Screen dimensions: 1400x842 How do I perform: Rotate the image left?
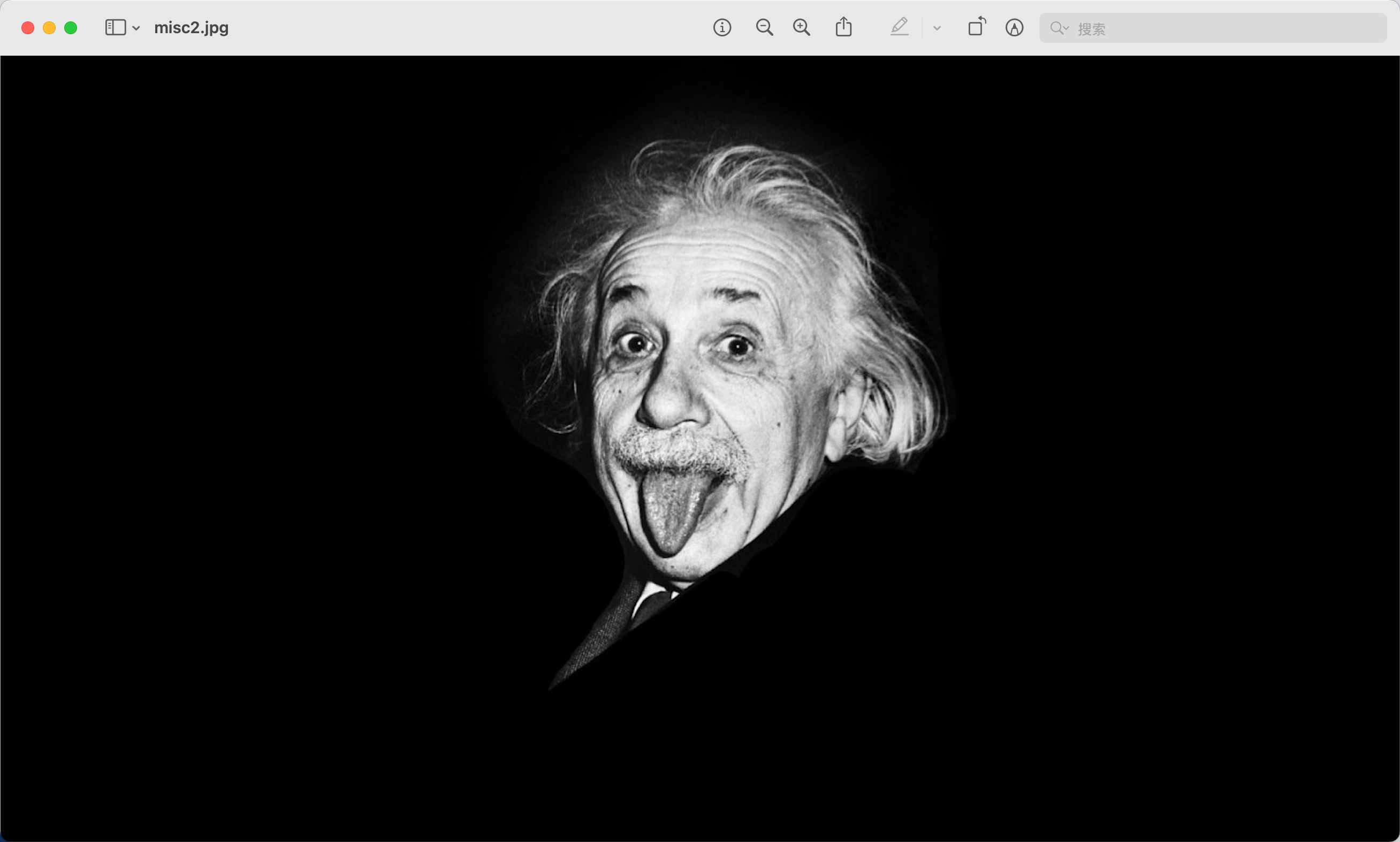click(x=977, y=27)
